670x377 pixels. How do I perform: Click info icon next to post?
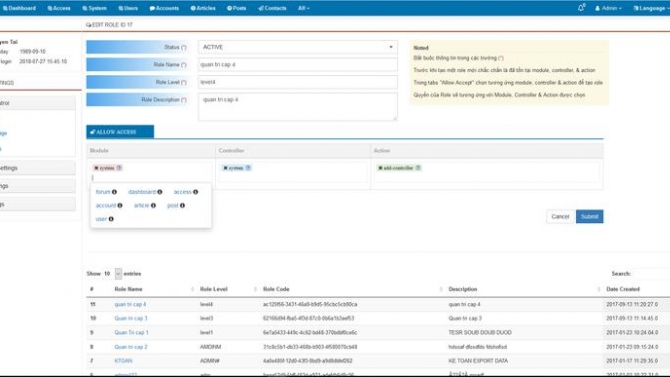[x=182, y=206]
